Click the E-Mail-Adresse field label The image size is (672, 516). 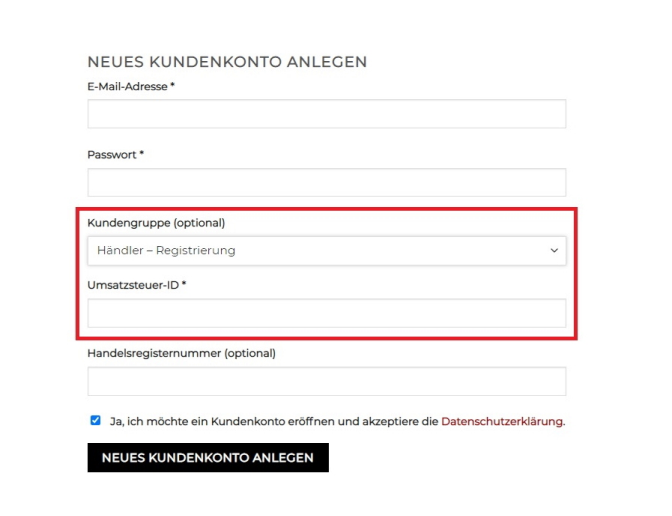(127, 87)
